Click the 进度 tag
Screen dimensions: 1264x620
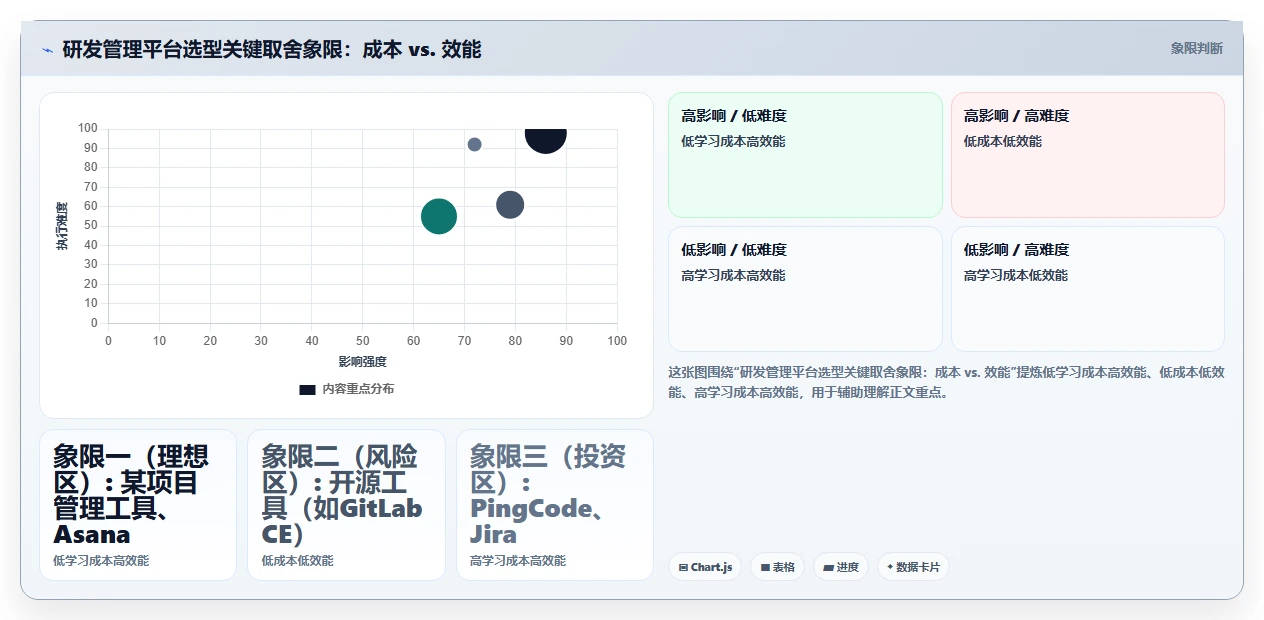pos(841,567)
